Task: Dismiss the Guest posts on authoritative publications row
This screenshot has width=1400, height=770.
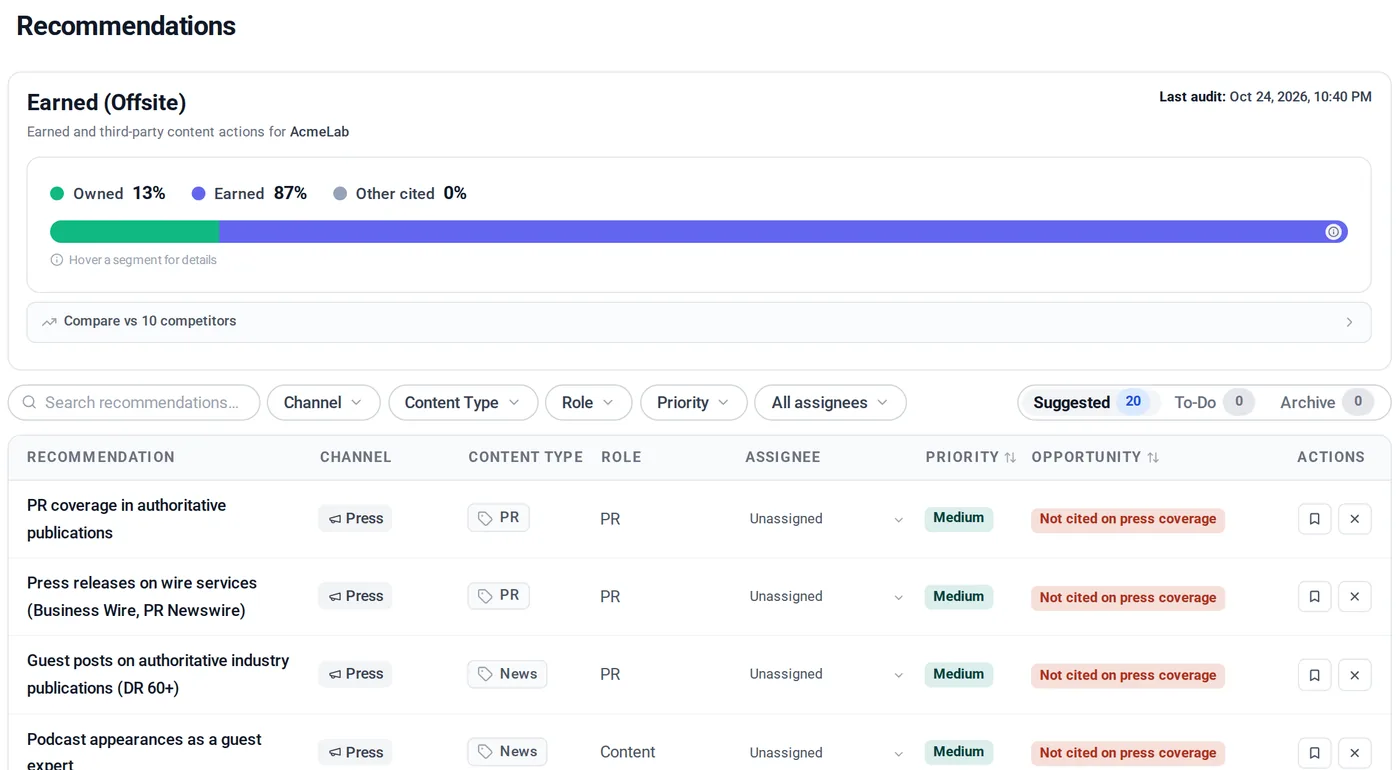Action: [1354, 675]
